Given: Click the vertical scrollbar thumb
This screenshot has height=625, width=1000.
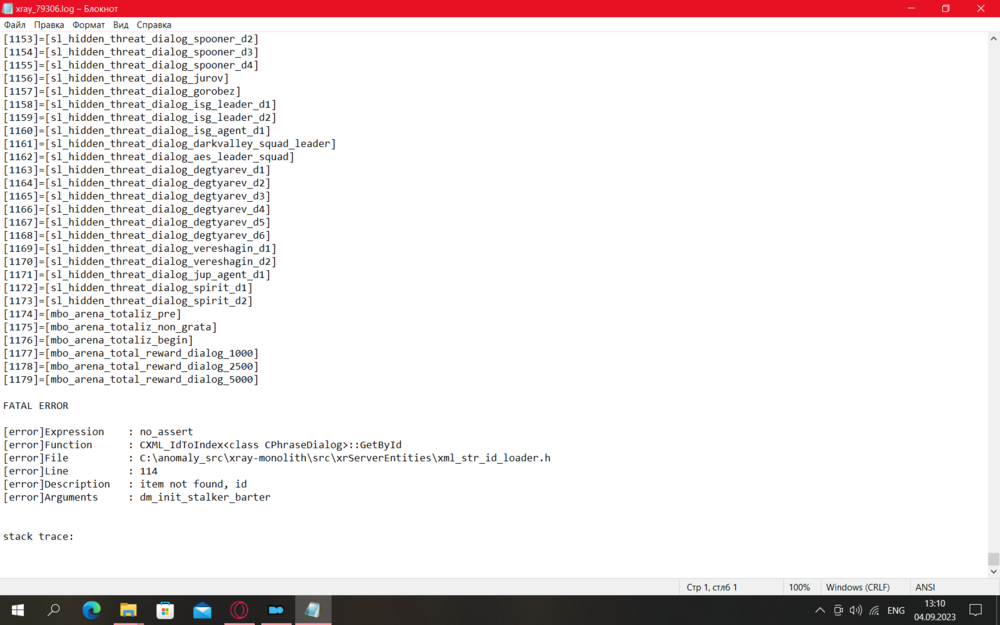Looking at the screenshot, I should tap(994, 559).
